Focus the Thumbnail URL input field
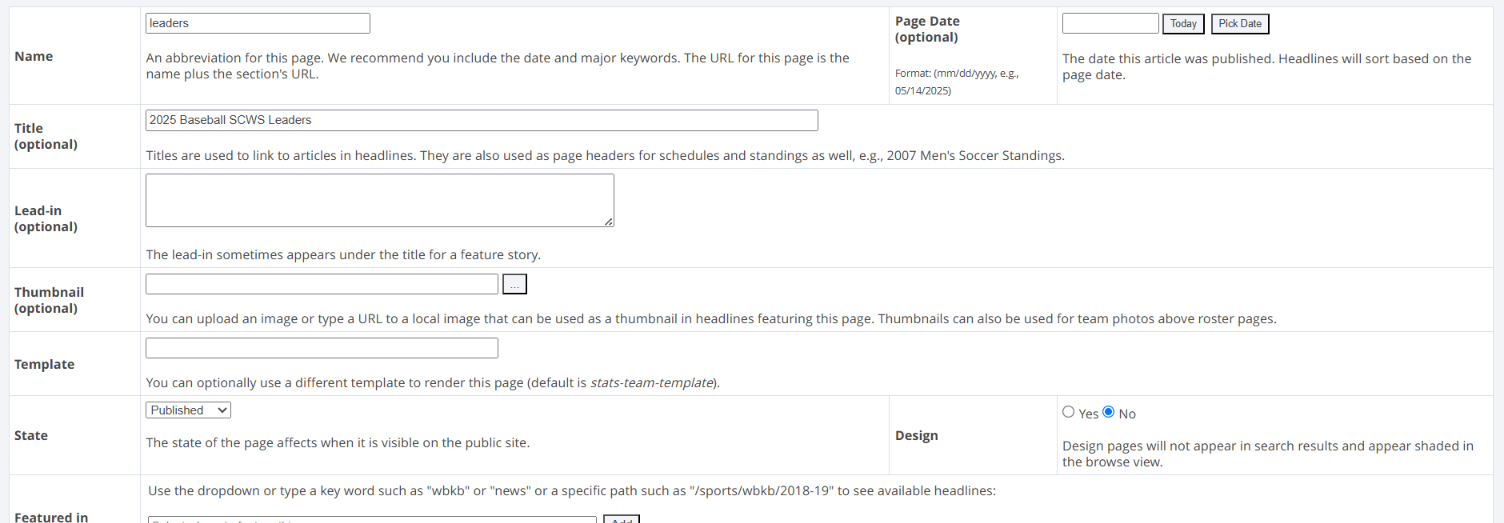 322,284
